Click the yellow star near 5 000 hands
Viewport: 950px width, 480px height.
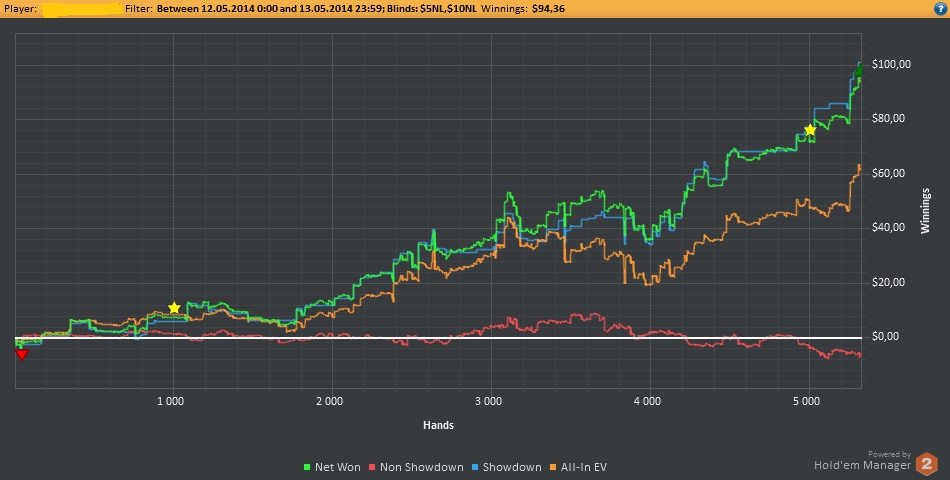coord(810,131)
